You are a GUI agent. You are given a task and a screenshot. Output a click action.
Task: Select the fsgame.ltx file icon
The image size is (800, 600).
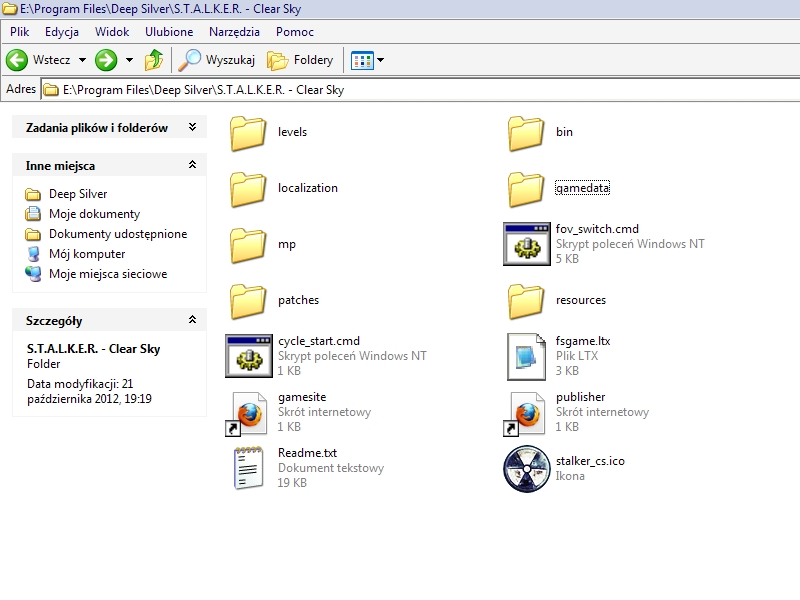click(526, 357)
